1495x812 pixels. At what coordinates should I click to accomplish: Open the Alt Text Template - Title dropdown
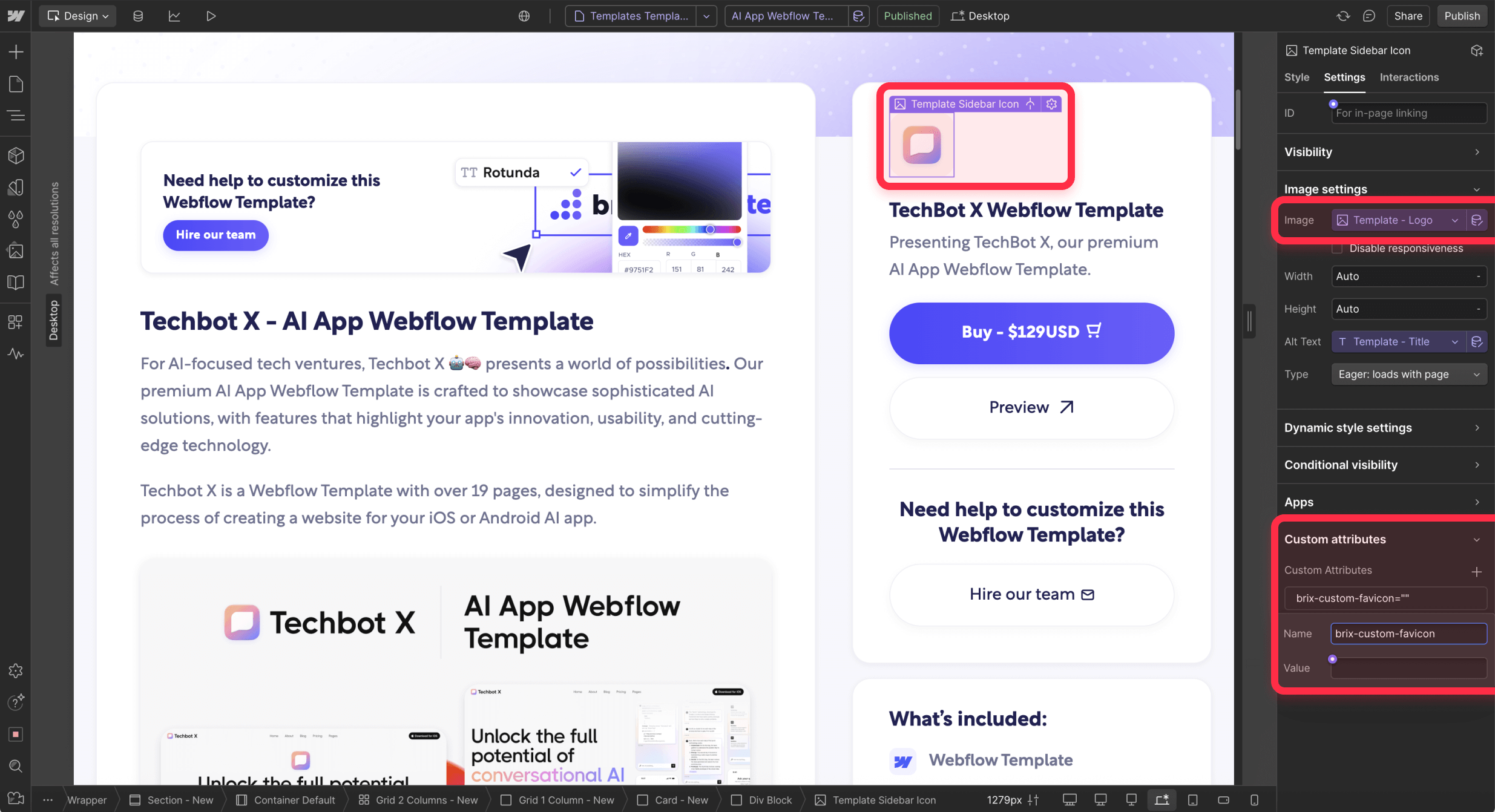(1399, 341)
